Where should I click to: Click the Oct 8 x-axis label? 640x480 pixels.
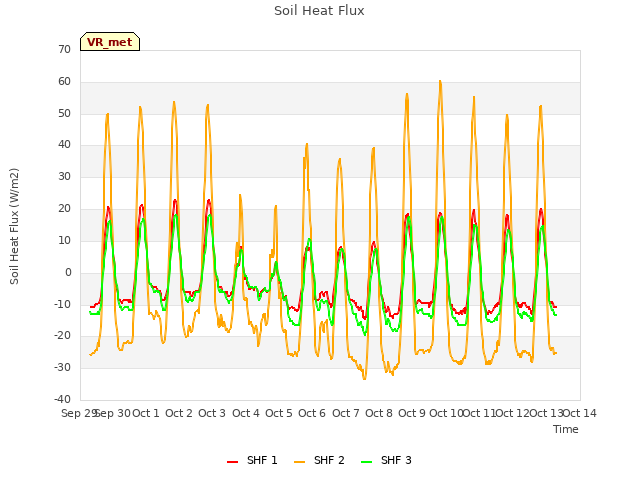379,413
